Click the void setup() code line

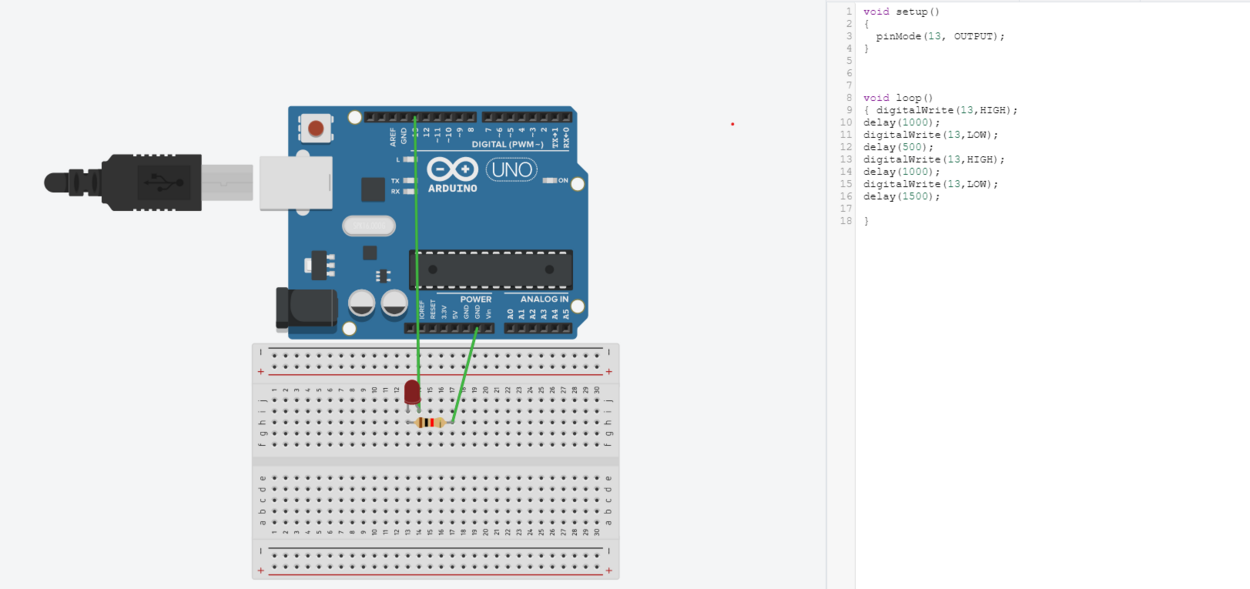(x=902, y=12)
